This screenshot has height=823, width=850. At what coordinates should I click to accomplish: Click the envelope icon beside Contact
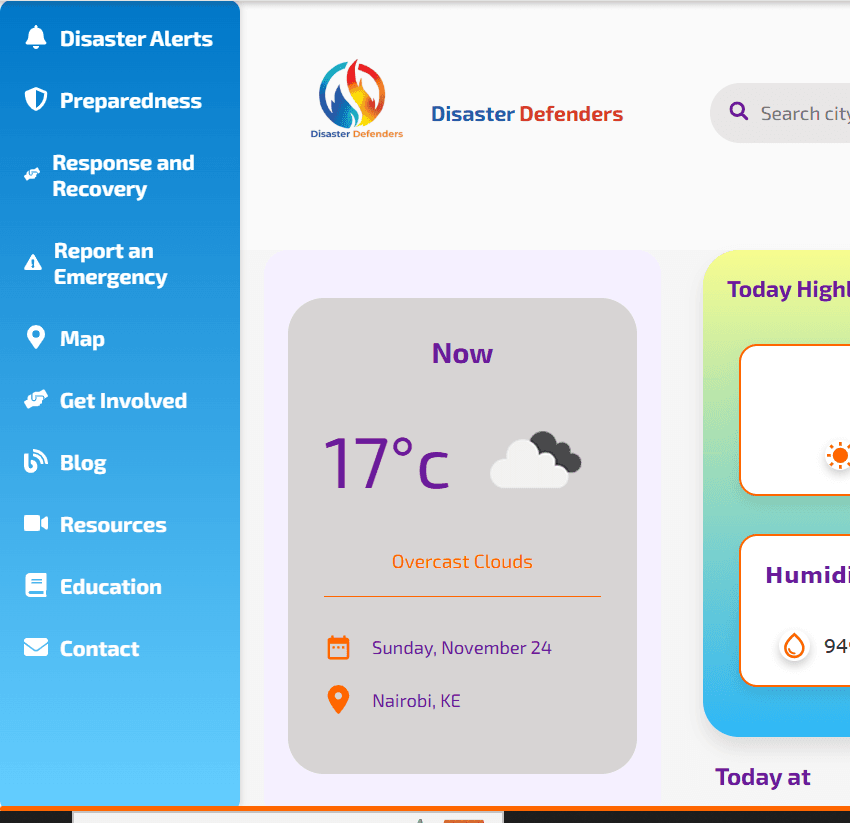pyautogui.click(x=36, y=647)
